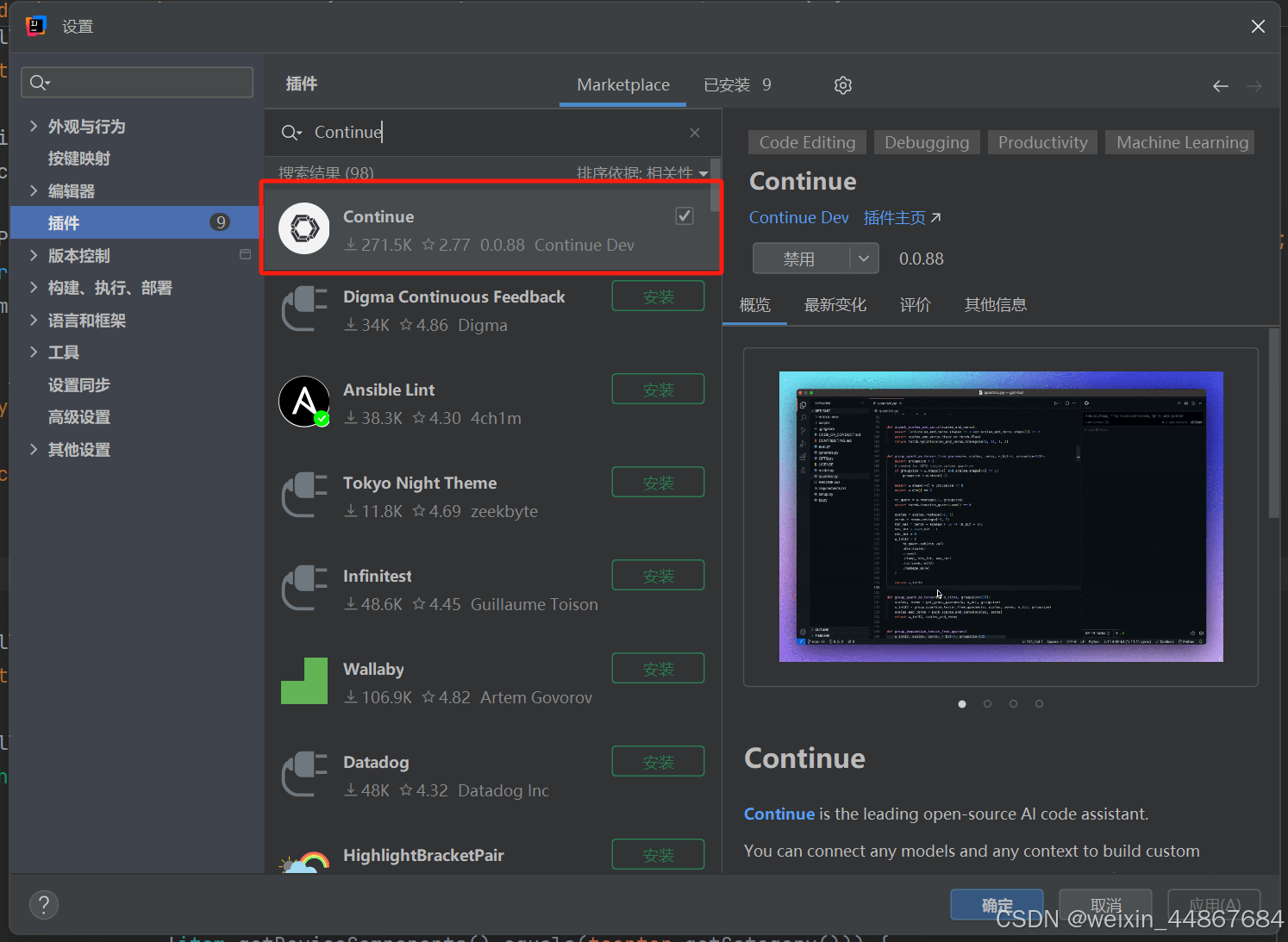Select the Code Editing tag

(x=807, y=142)
